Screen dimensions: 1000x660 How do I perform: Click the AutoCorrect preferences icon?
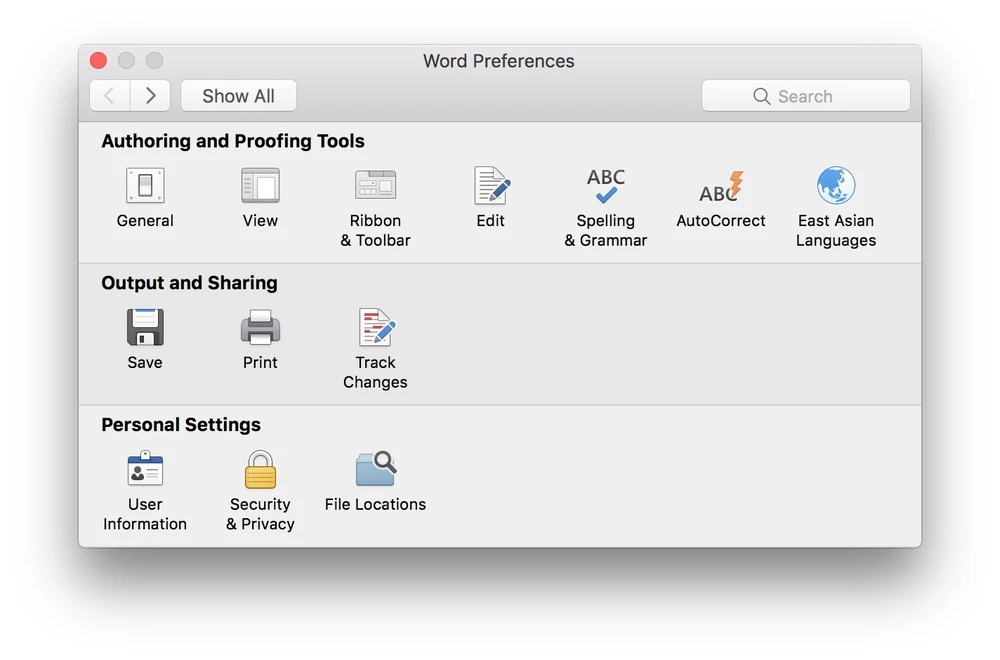point(721,187)
